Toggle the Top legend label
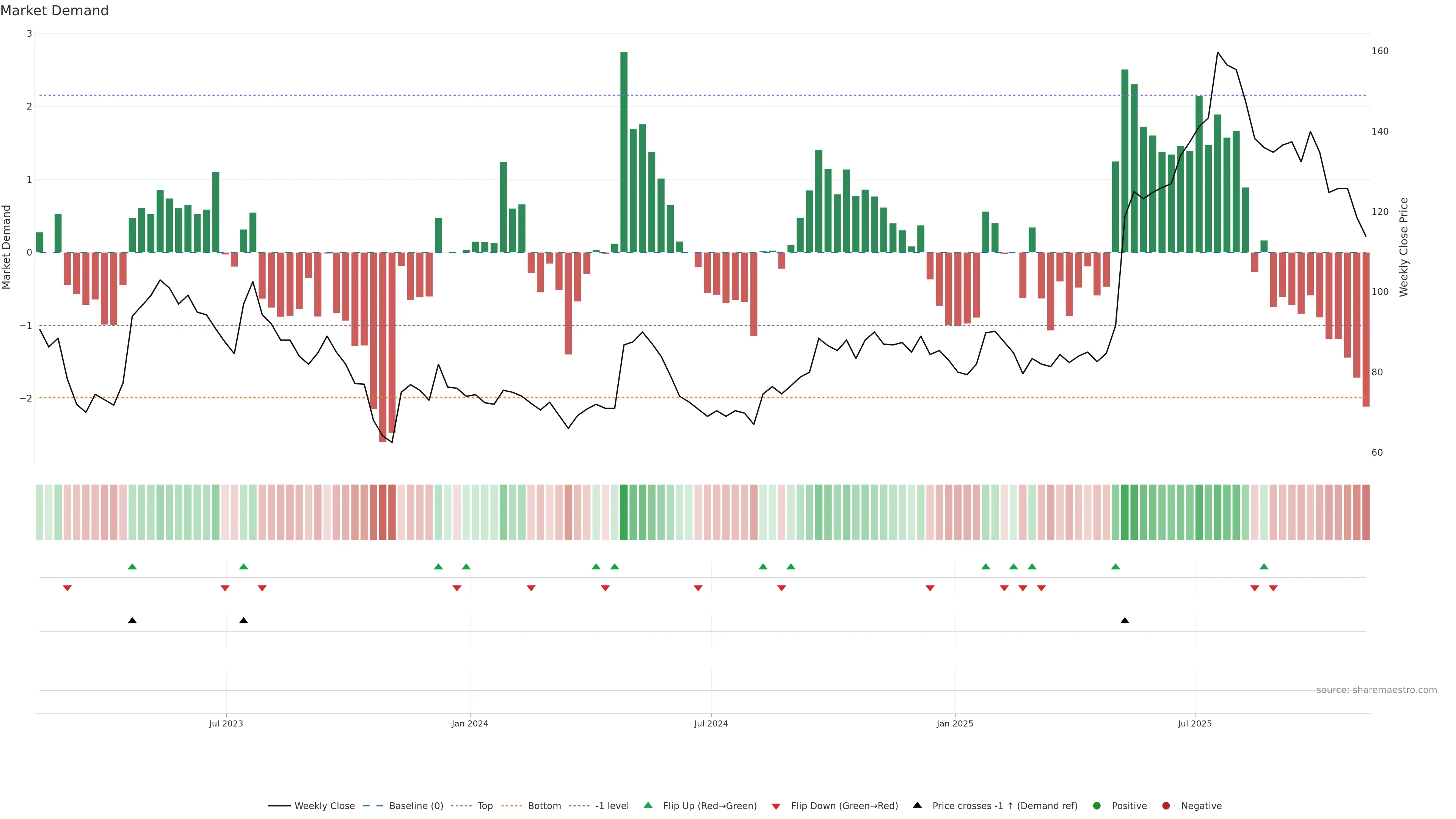The height and width of the screenshot is (819, 1456). (x=485, y=805)
